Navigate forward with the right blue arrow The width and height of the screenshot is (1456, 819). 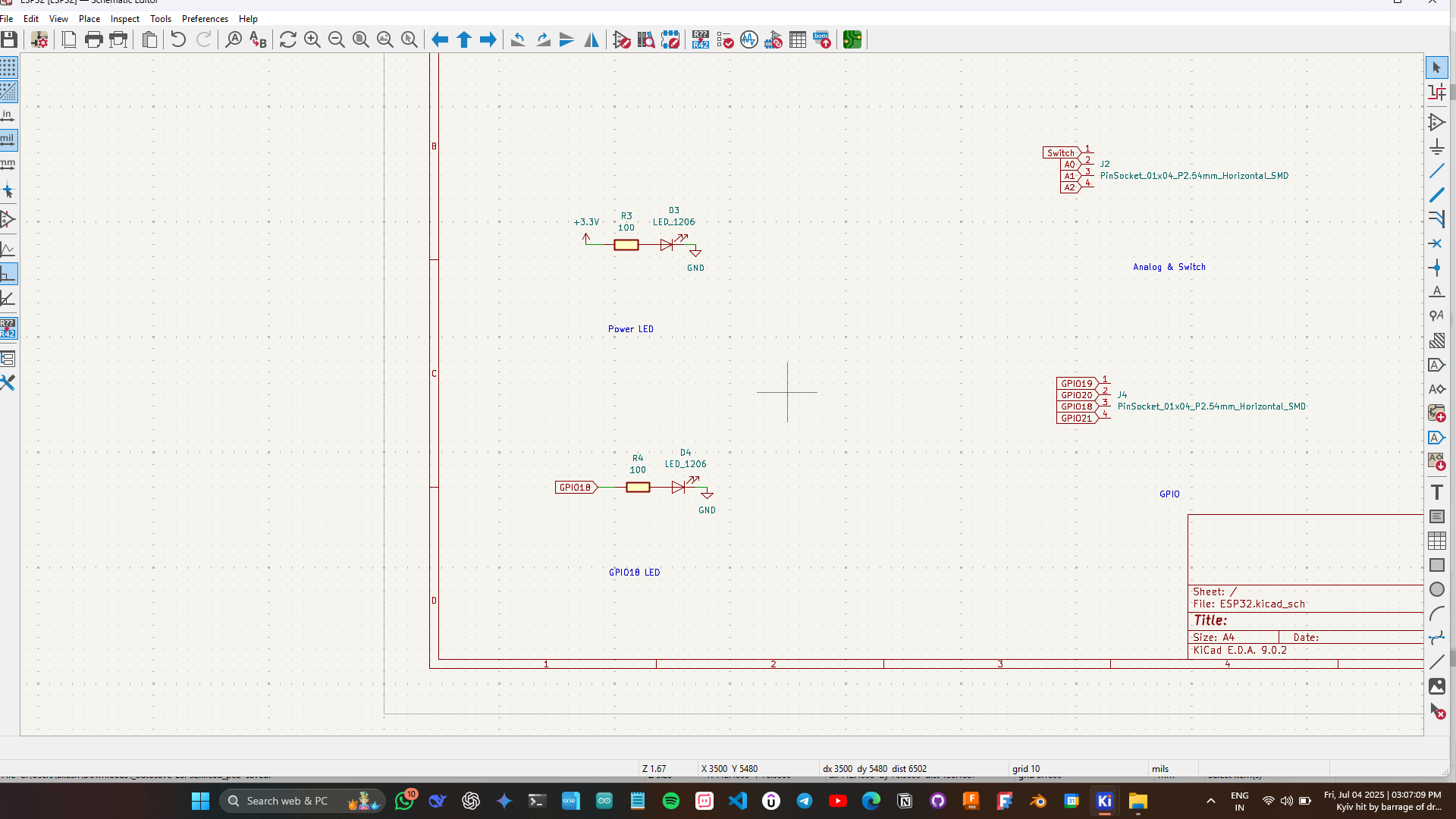click(x=488, y=39)
